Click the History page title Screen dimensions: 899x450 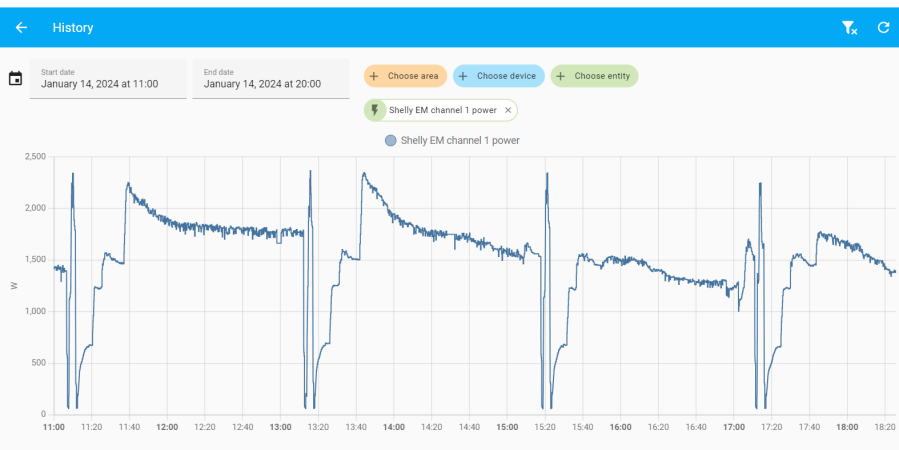click(73, 28)
